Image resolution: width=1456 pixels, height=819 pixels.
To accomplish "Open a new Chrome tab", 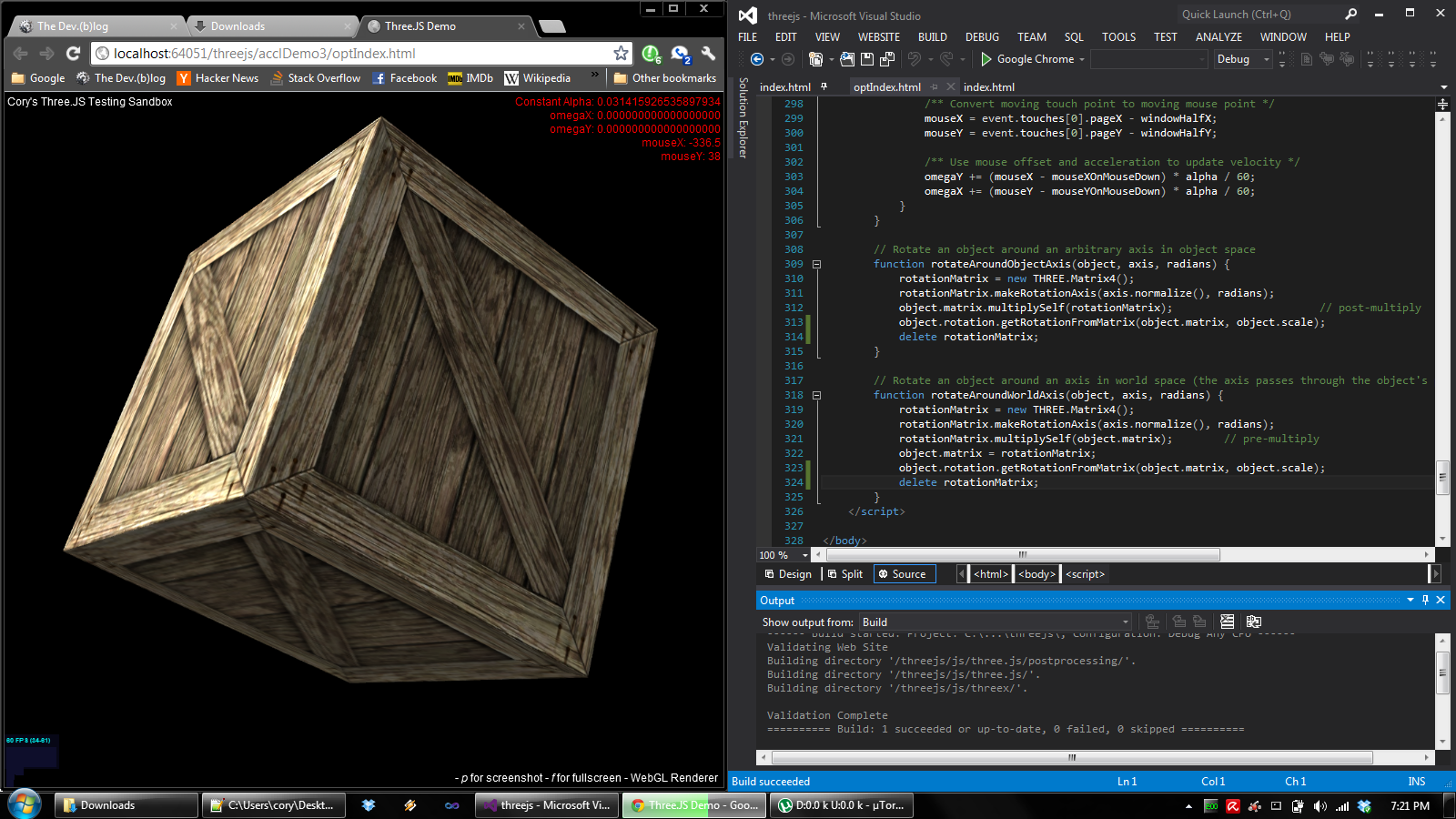I will tap(551, 26).
